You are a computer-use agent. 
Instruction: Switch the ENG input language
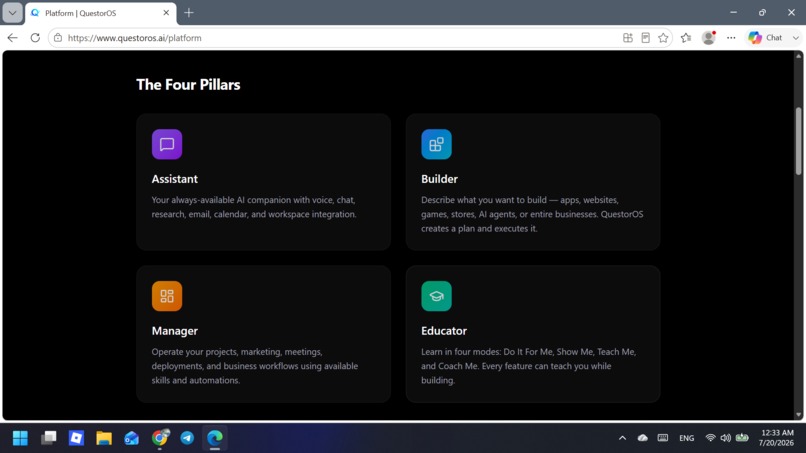coord(687,438)
